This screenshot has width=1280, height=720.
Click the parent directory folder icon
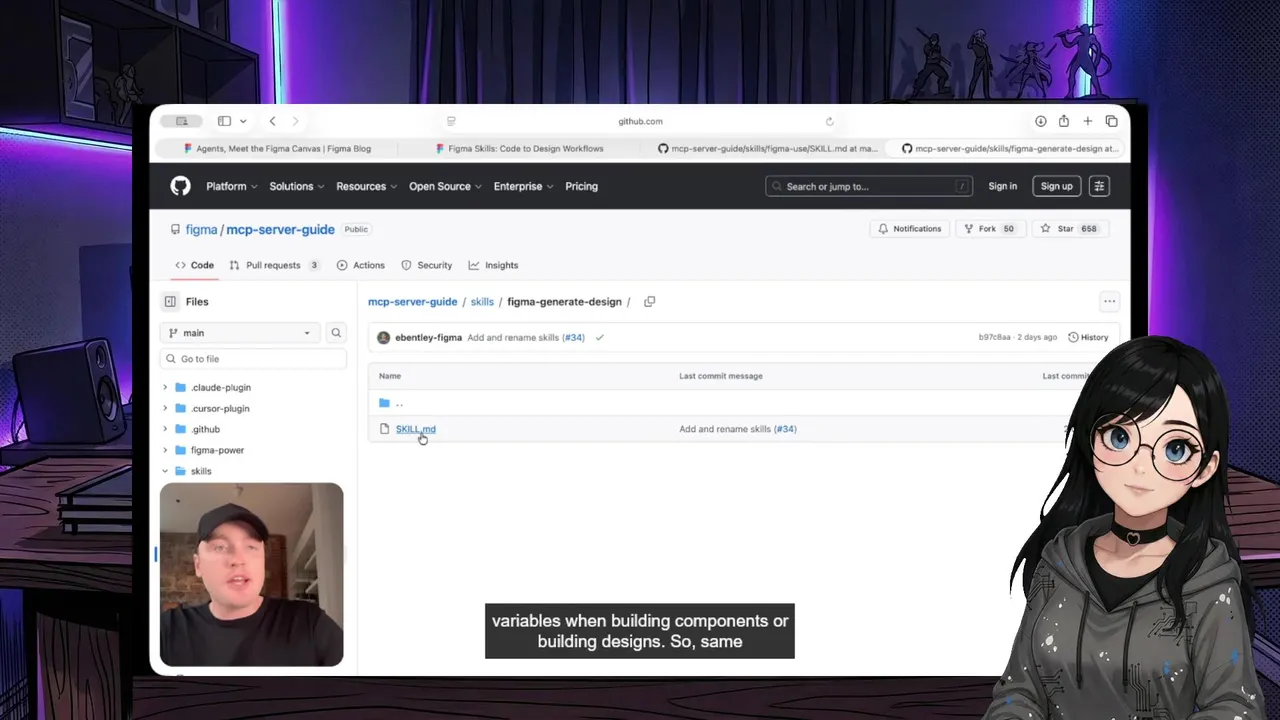pos(384,403)
